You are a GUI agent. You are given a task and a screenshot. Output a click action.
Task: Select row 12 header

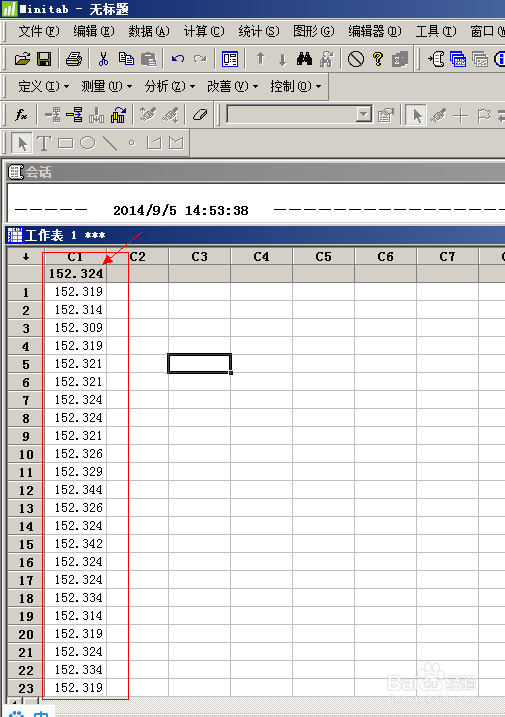click(26, 490)
